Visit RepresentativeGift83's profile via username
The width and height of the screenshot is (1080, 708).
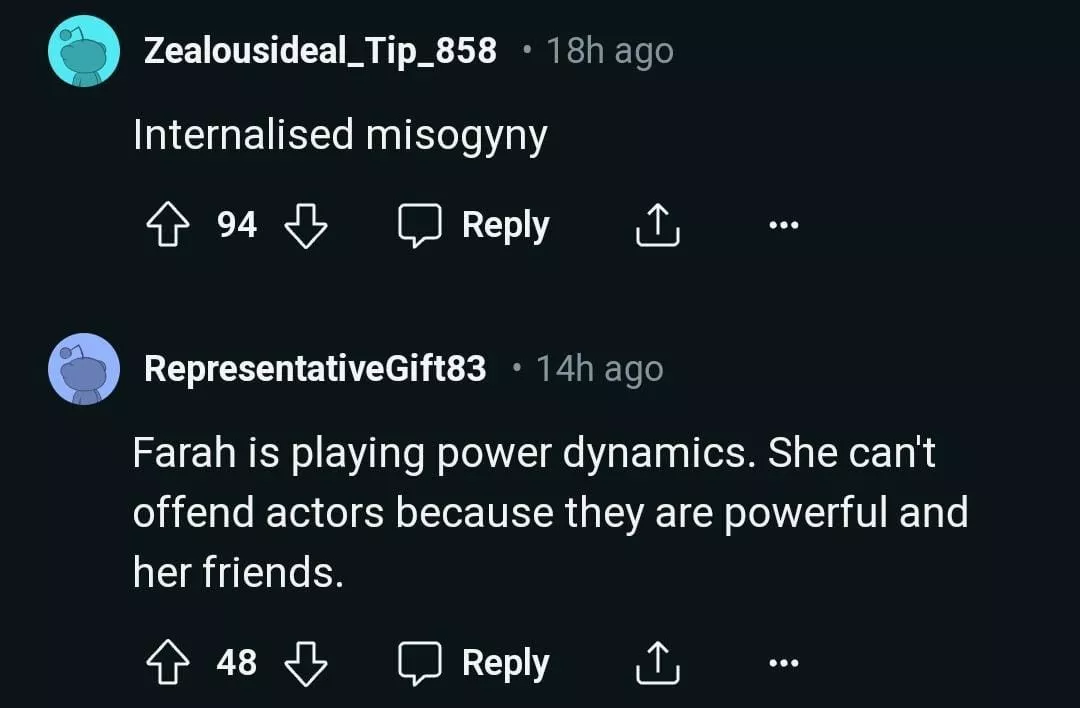(x=315, y=369)
